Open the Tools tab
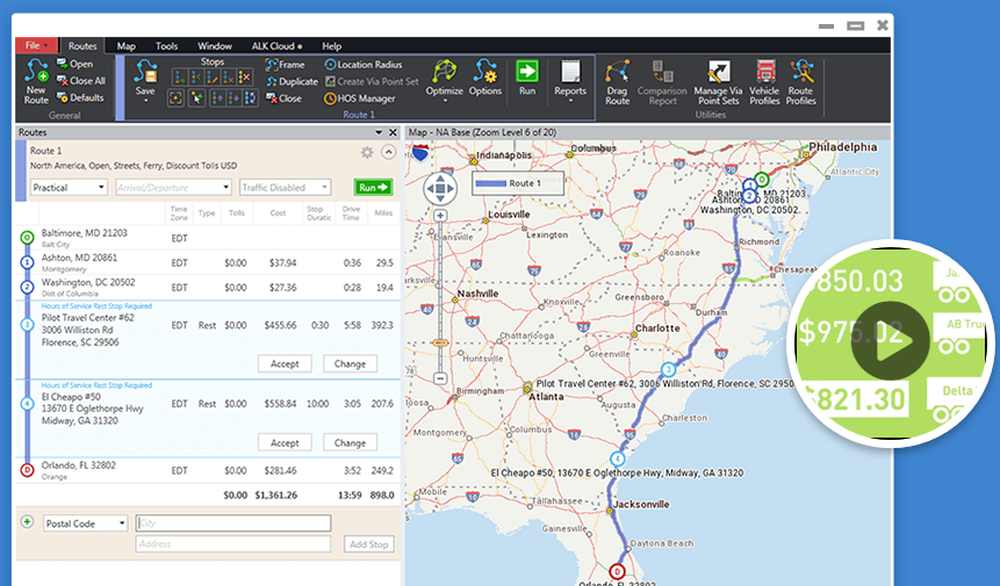 [x=166, y=46]
